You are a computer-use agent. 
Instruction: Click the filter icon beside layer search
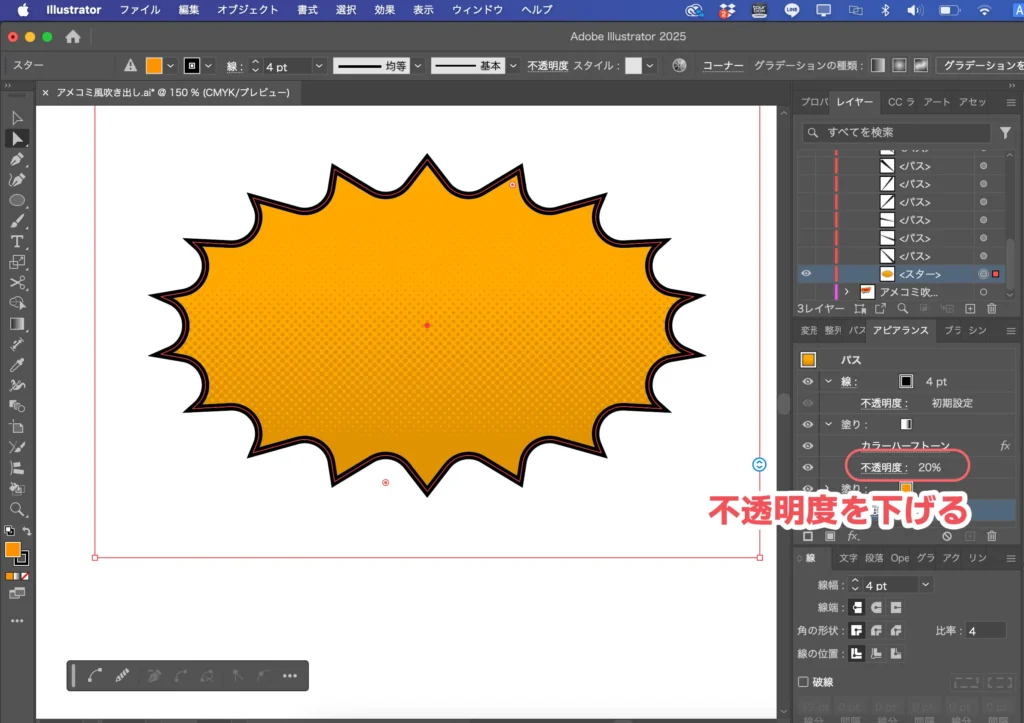(x=1005, y=132)
